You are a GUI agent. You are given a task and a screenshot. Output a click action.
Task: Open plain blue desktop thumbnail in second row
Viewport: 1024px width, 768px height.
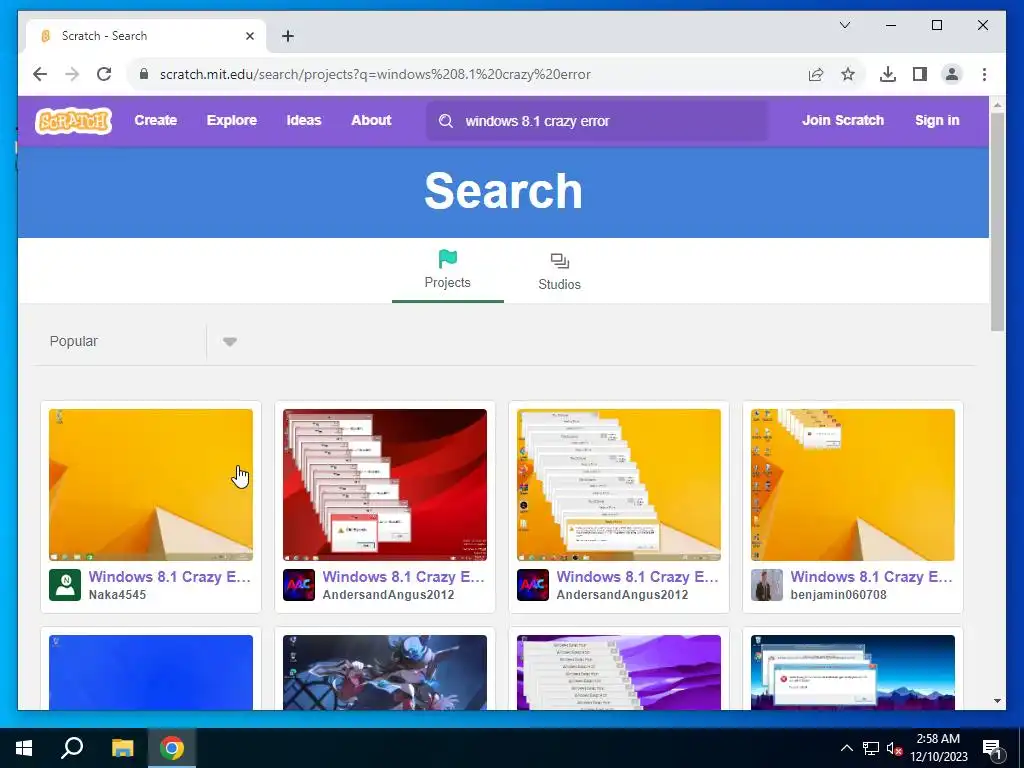click(x=151, y=673)
